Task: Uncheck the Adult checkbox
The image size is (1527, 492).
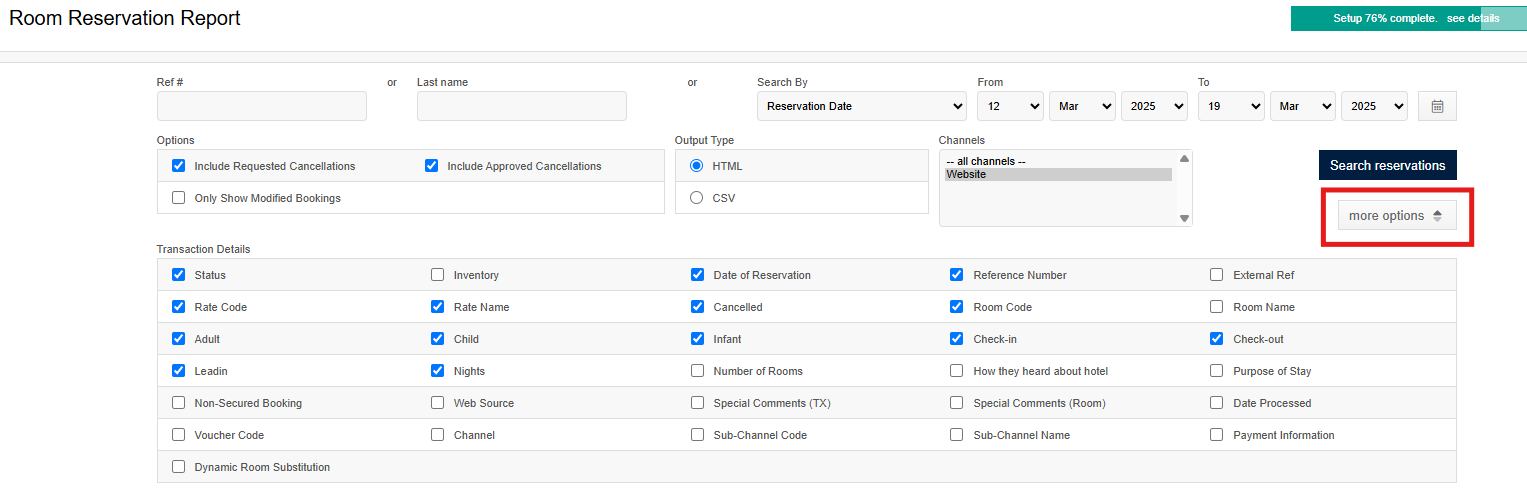Action: click(x=179, y=339)
